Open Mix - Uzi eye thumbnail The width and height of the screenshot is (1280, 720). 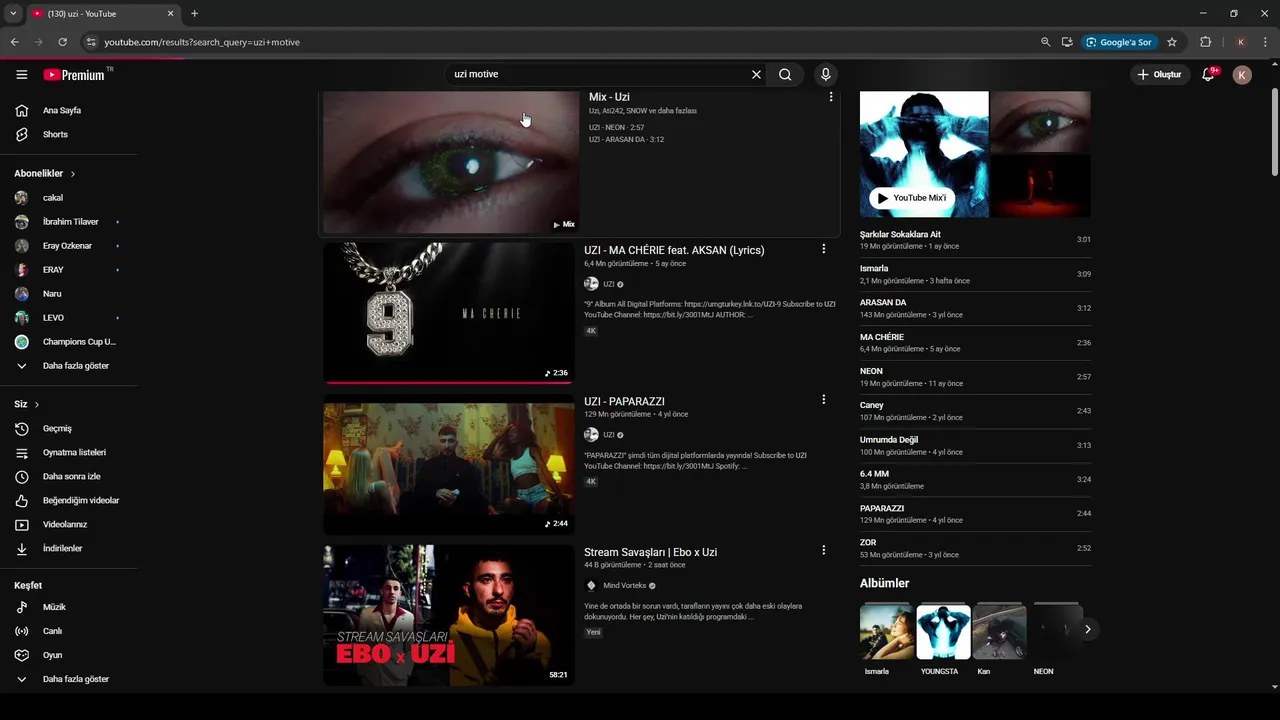451,162
